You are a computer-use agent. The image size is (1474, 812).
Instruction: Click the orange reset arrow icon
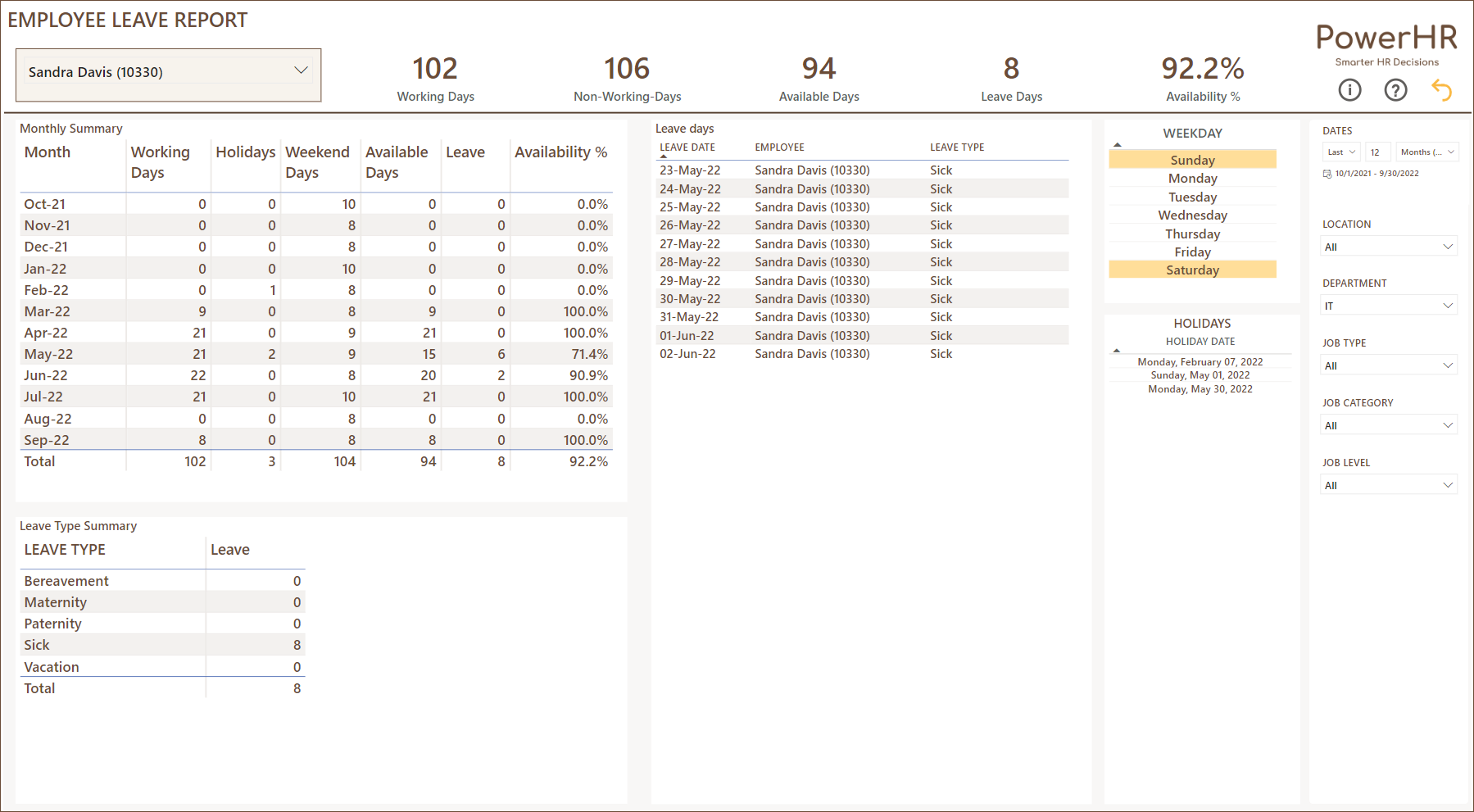click(1441, 90)
